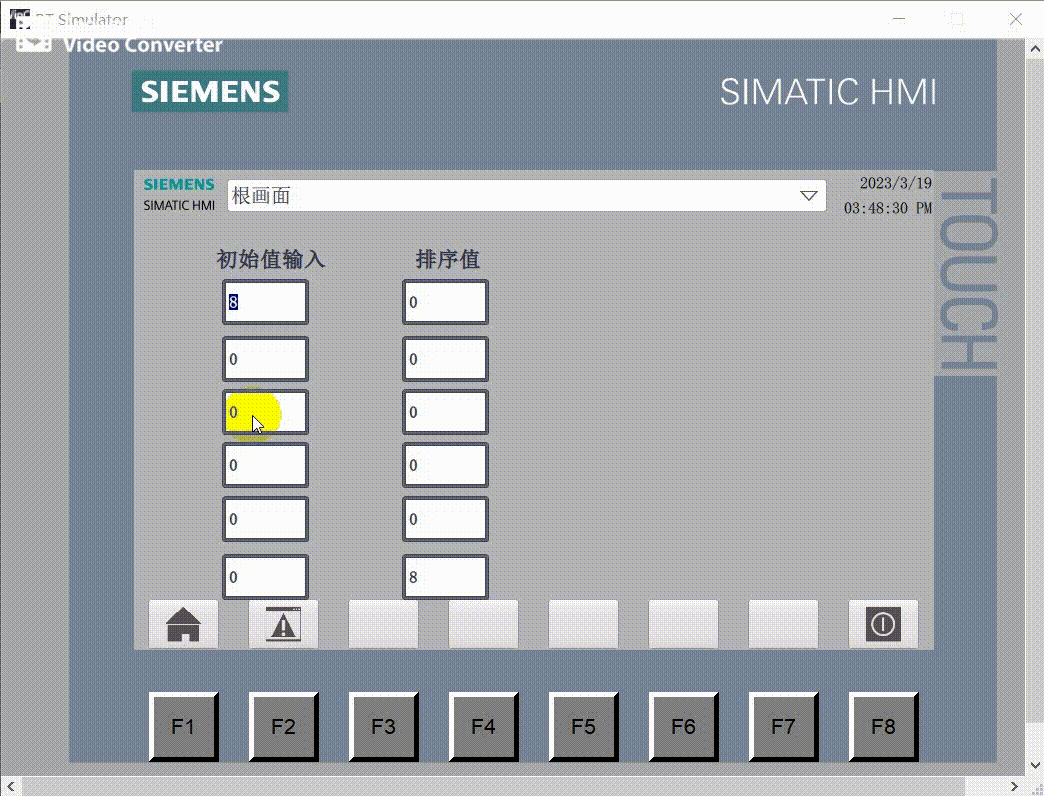Select the first 初始值输入 field containing 8
This screenshot has width=1044, height=796.
(265, 302)
